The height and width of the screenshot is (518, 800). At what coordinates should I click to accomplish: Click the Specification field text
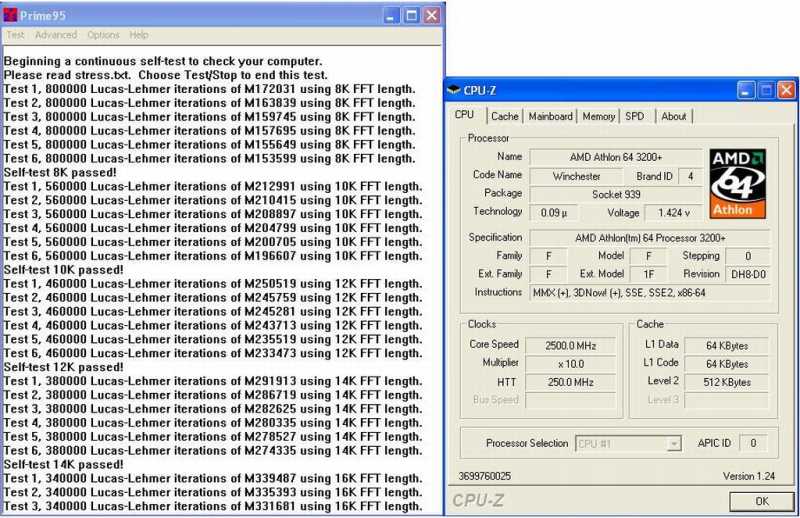[x=650, y=238]
